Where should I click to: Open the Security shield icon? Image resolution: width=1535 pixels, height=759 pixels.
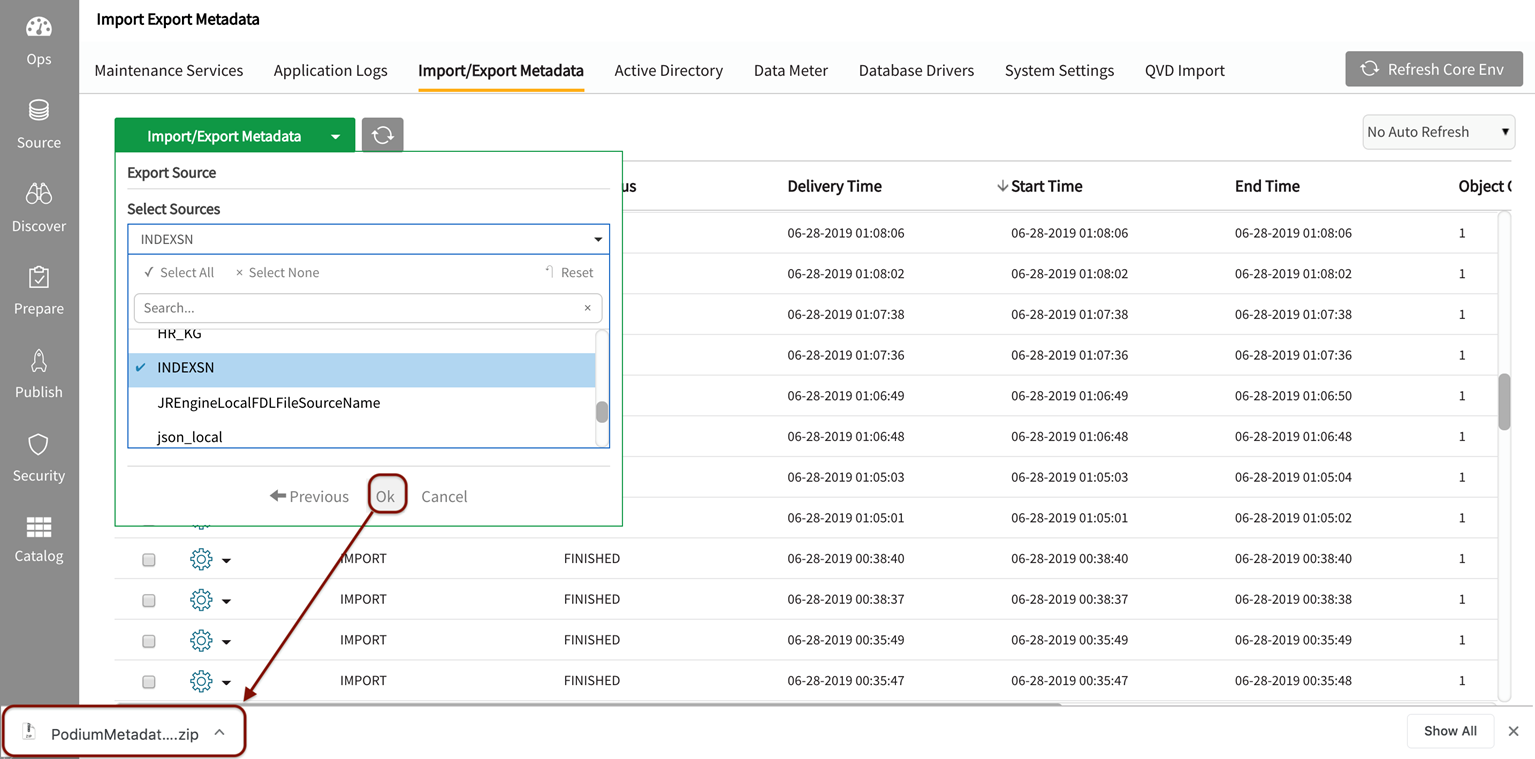point(39,445)
